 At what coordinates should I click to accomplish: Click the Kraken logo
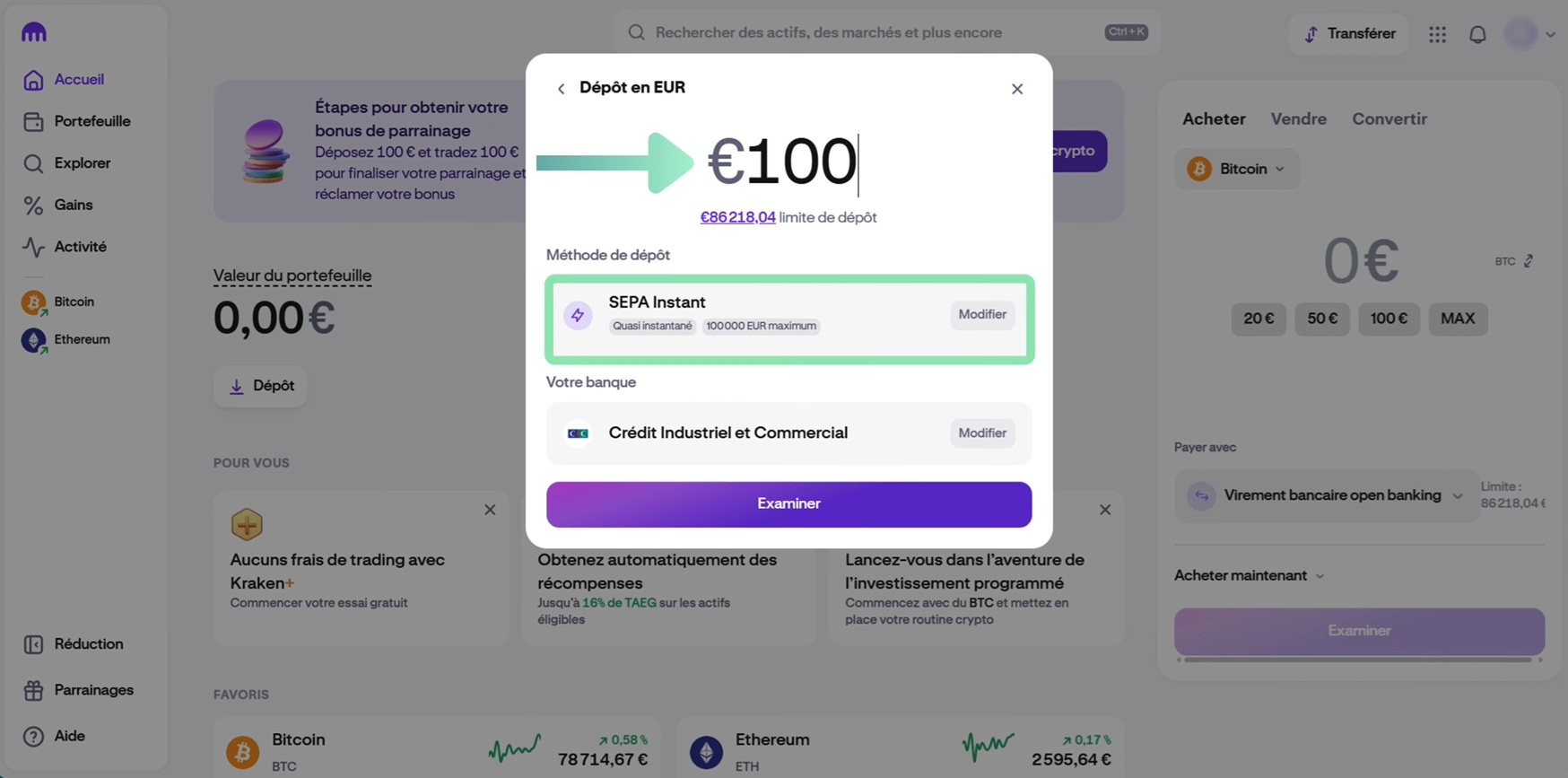tap(33, 31)
